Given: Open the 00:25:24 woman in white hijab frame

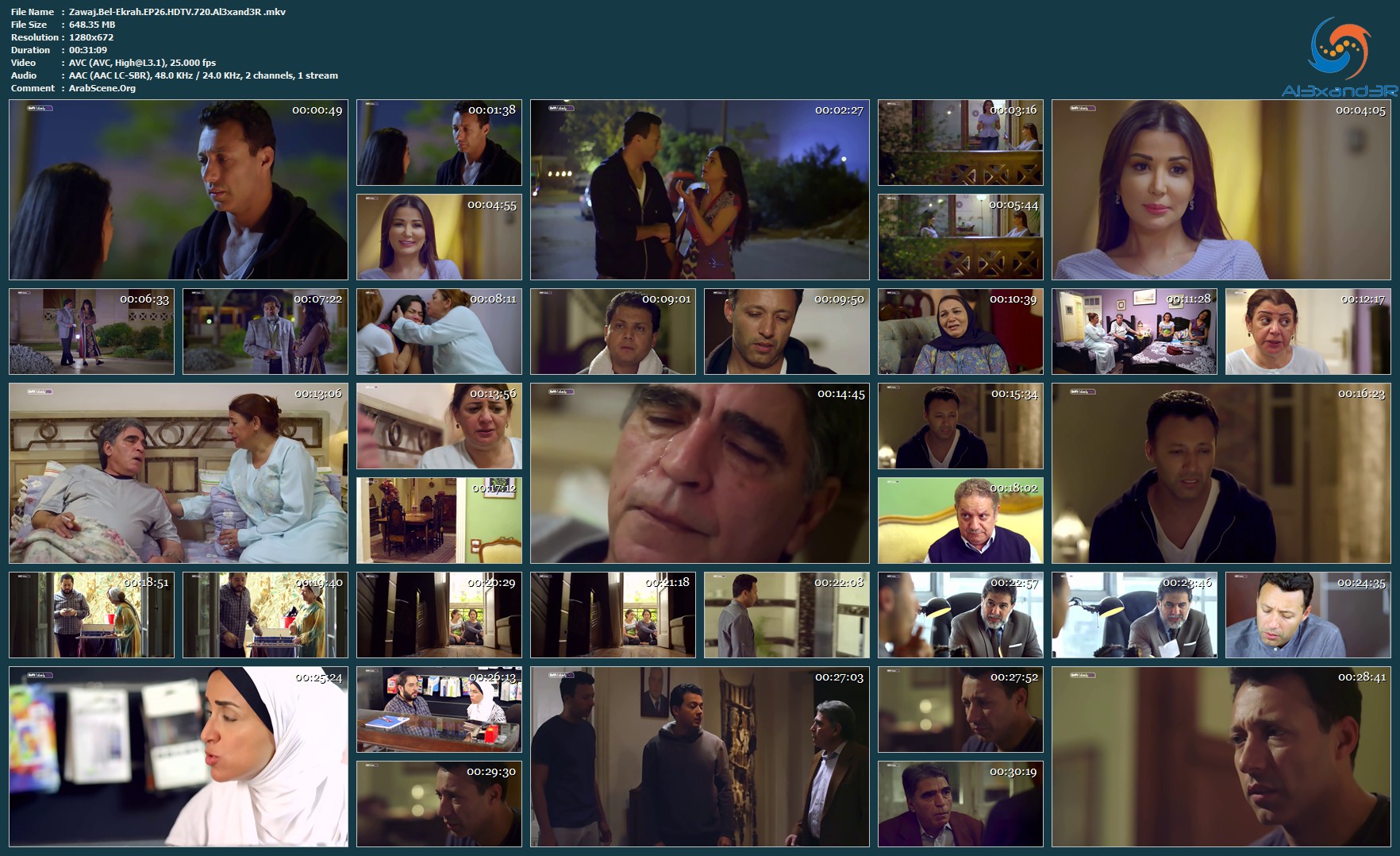Looking at the screenshot, I should [179, 757].
